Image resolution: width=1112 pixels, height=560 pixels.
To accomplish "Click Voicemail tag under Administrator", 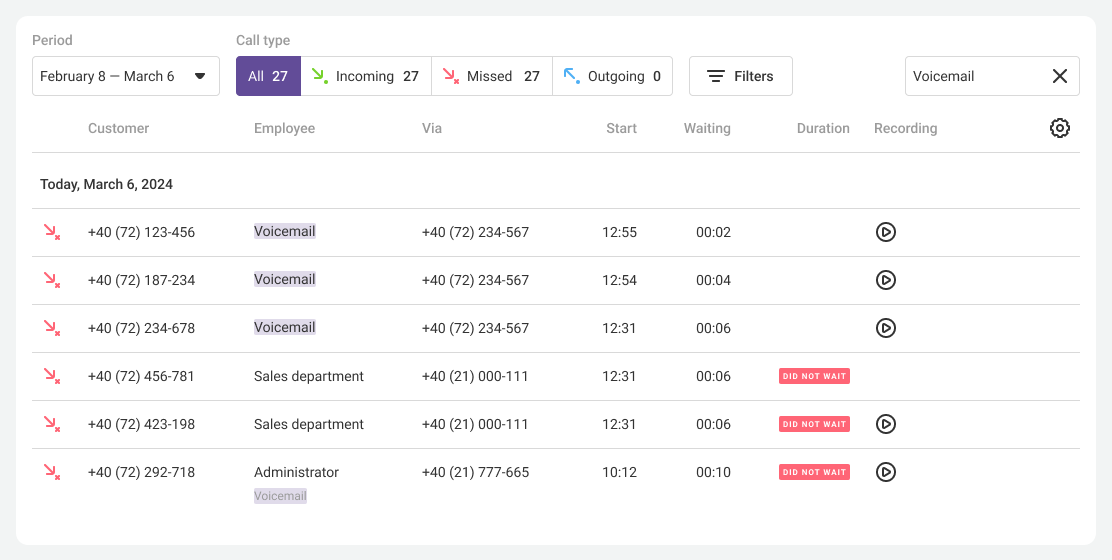I will point(280,496).
